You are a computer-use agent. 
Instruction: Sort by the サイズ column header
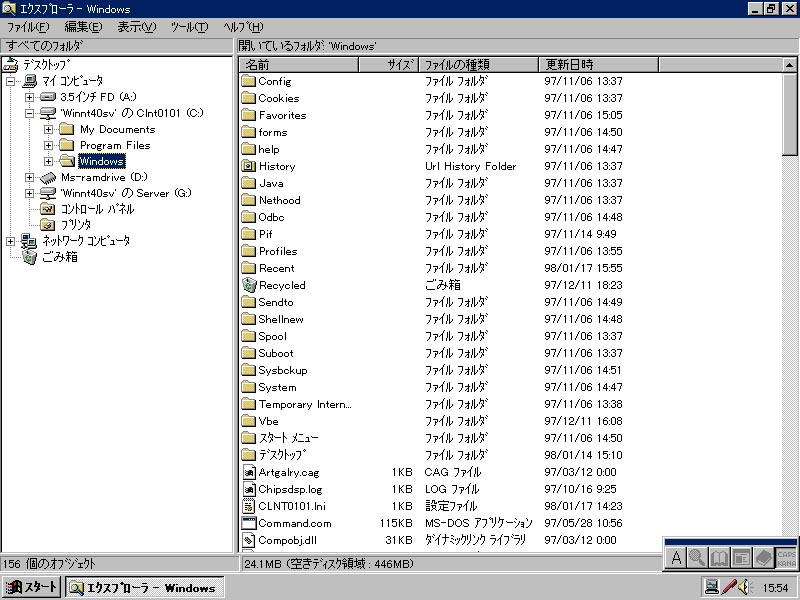tap(389, 65)
